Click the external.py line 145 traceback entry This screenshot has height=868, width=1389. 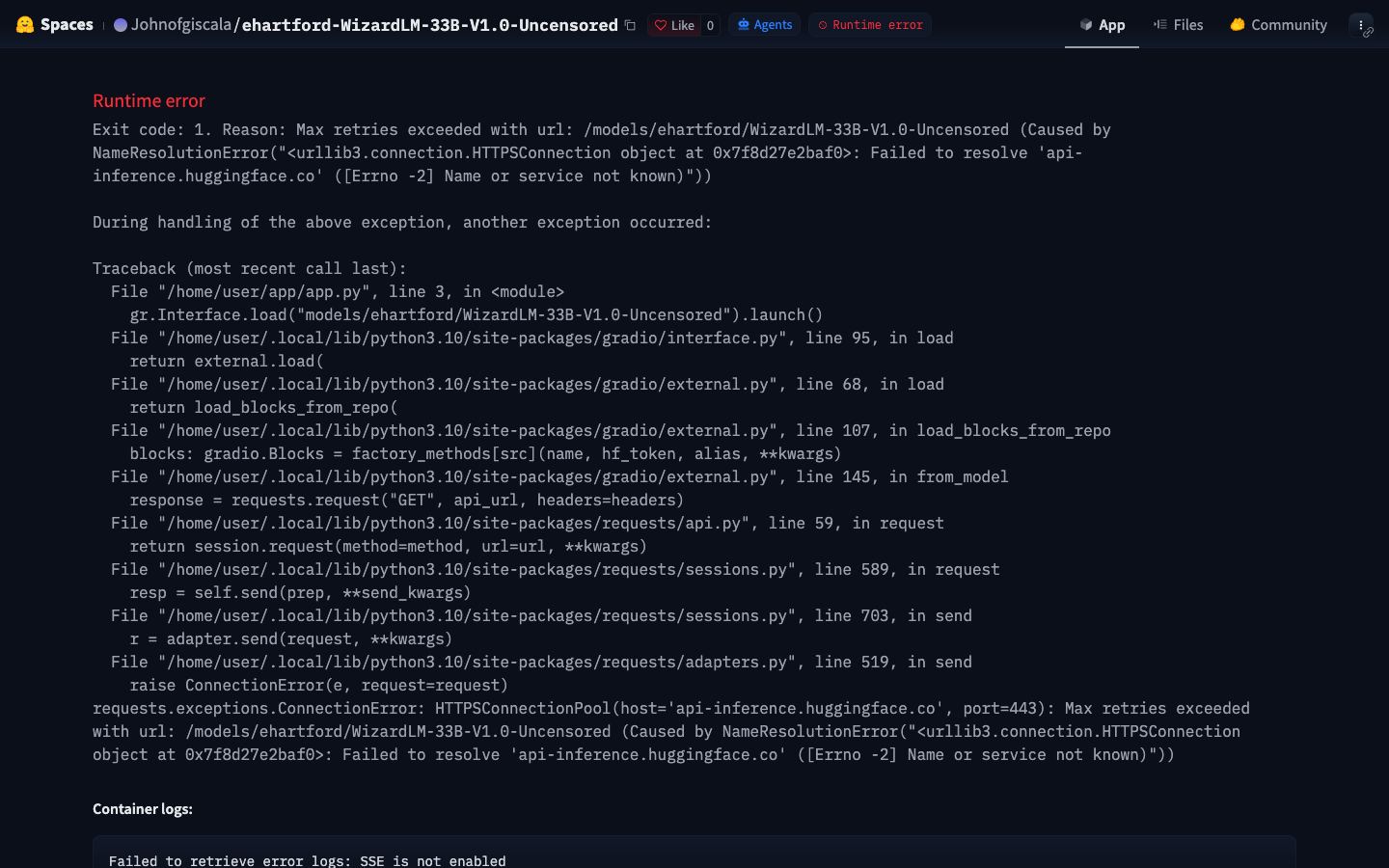[x=559, y=476]
